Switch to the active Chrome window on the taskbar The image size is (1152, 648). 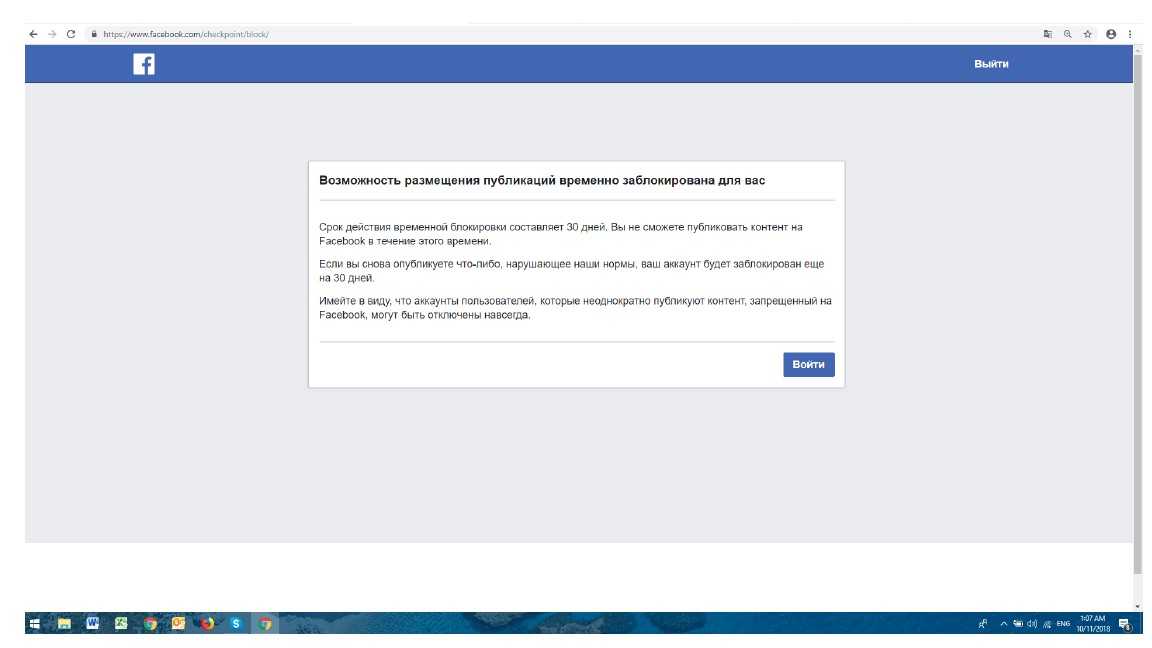pyautogui.click(x=265, y=624)
